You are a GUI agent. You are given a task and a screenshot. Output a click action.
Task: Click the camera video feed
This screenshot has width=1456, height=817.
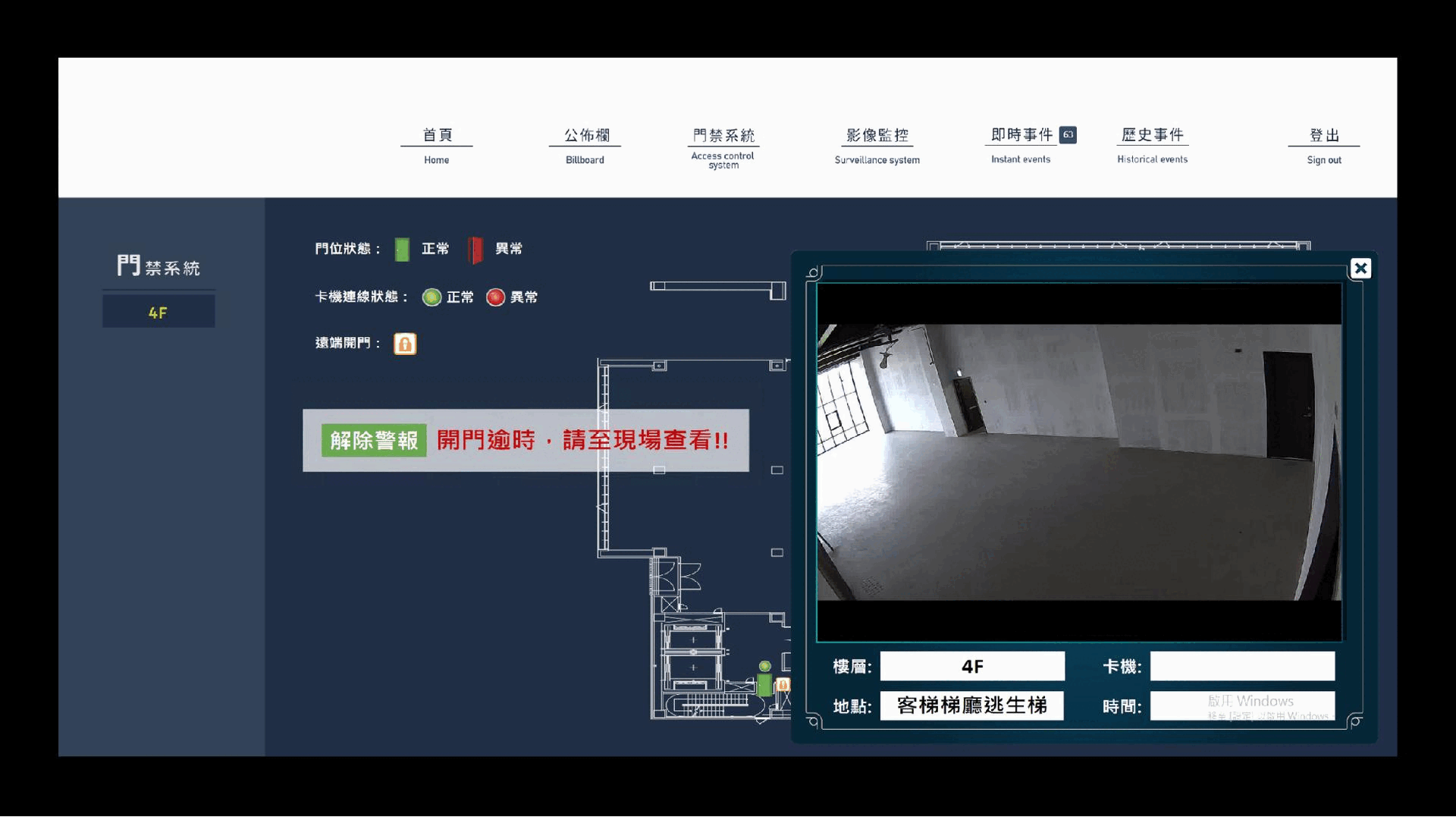[1078, 463]
